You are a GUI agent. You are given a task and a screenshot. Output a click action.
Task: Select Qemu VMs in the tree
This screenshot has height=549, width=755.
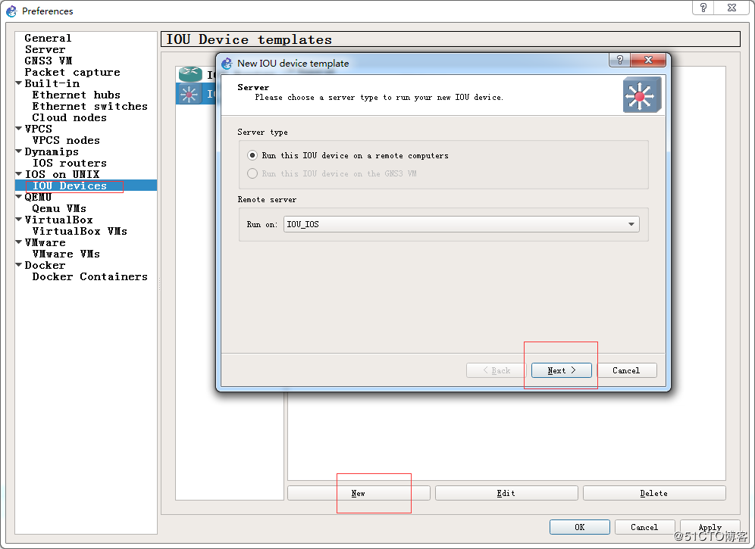(x=59, y=208)
